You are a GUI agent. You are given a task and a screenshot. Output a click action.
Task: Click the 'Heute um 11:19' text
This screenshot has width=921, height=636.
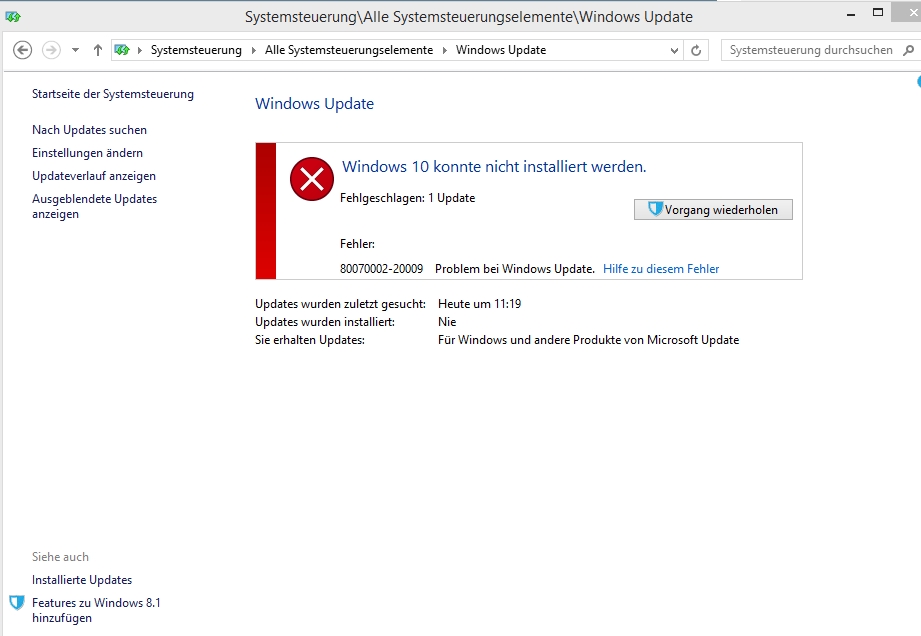click(479, 304)
